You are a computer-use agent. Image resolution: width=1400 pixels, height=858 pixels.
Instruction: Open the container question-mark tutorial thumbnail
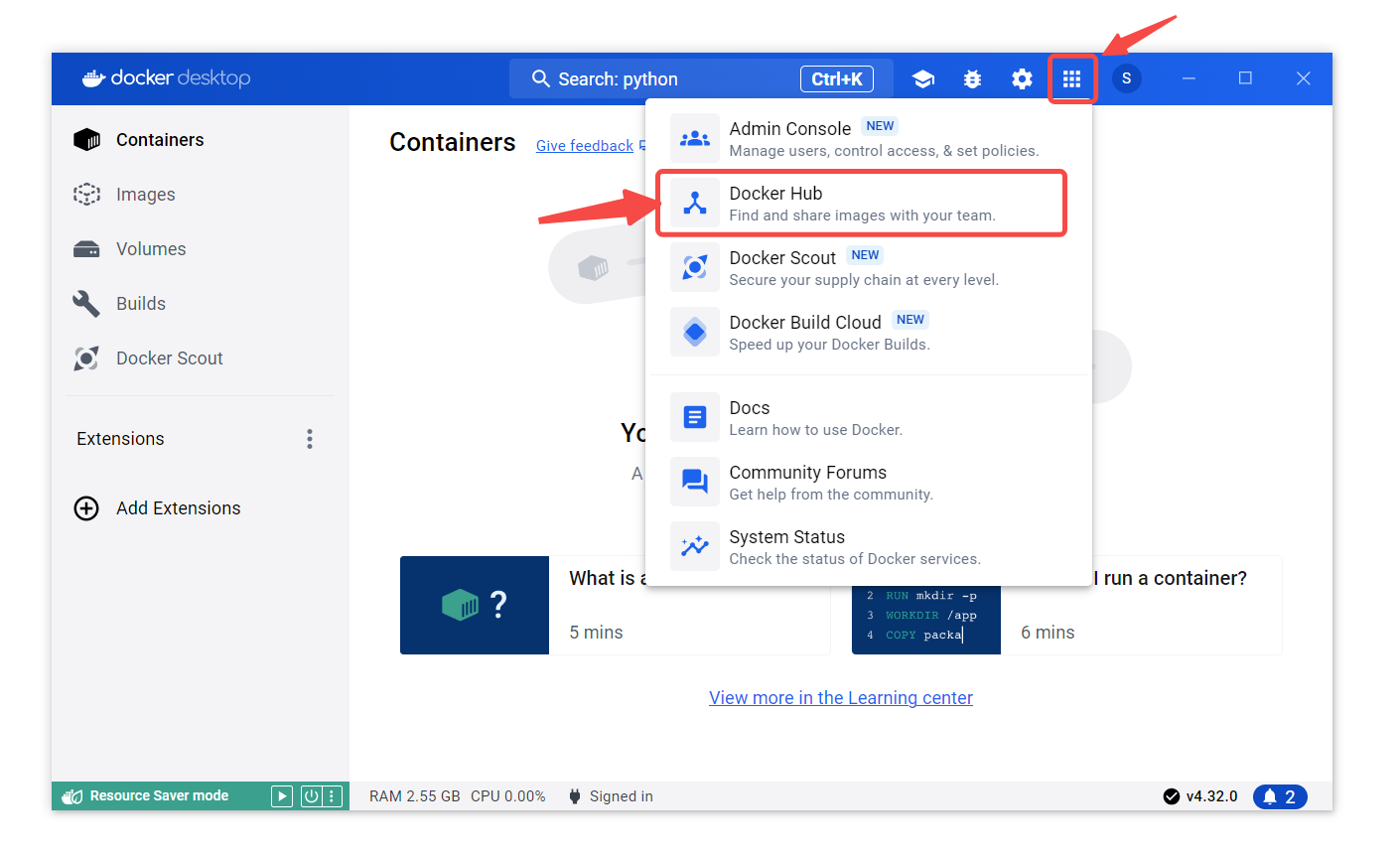click(475, 605)
